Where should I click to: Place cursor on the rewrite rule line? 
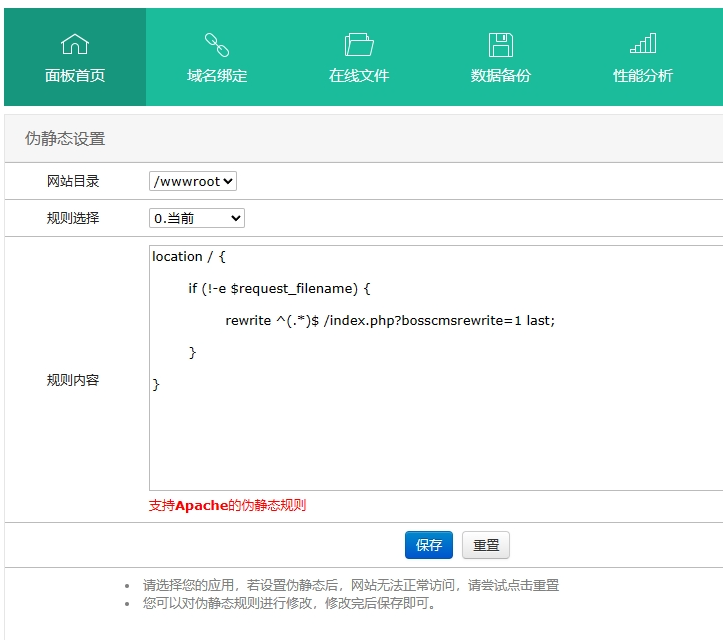[x=389, y=320]
